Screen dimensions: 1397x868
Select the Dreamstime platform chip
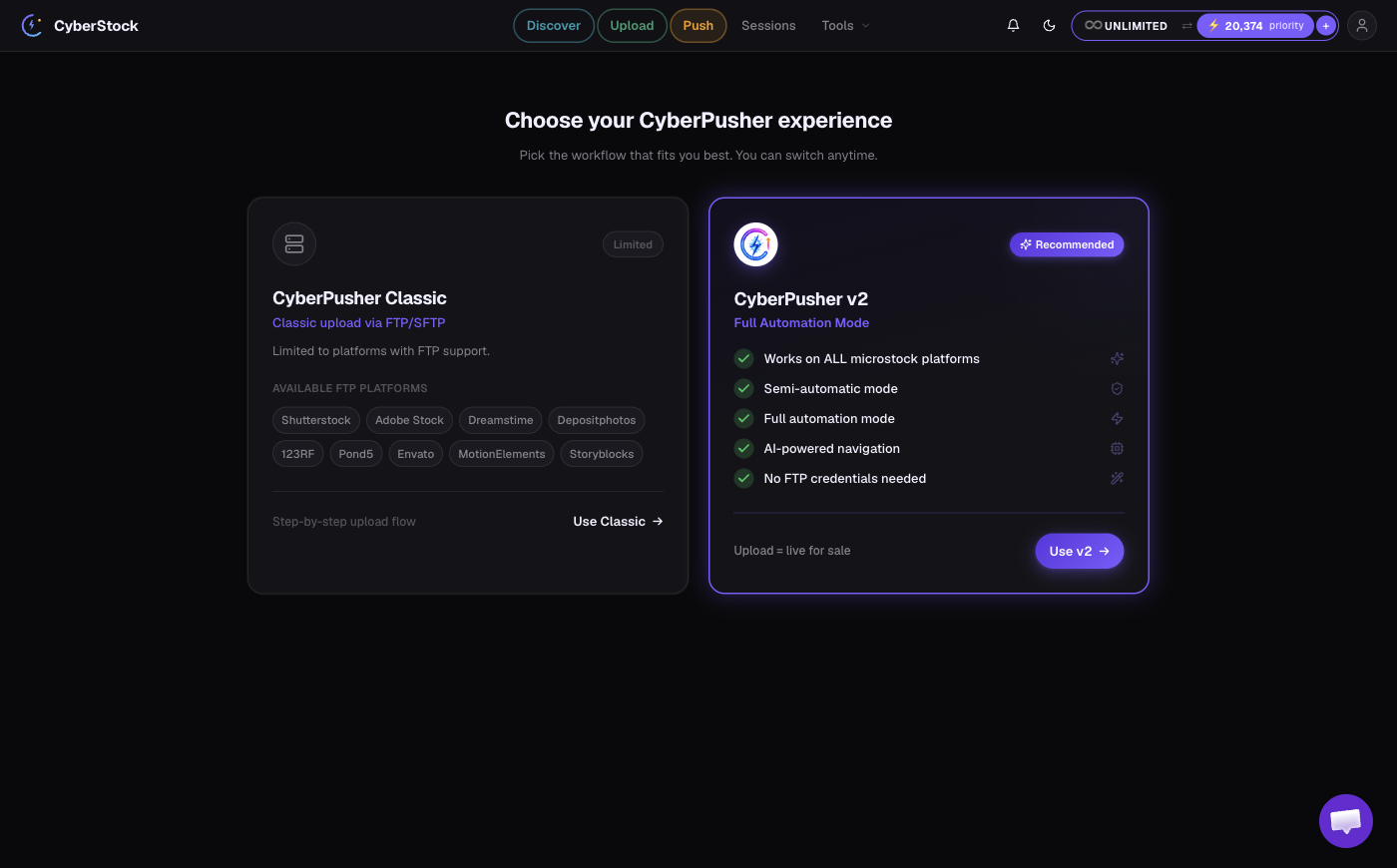[x=501, y=420]
